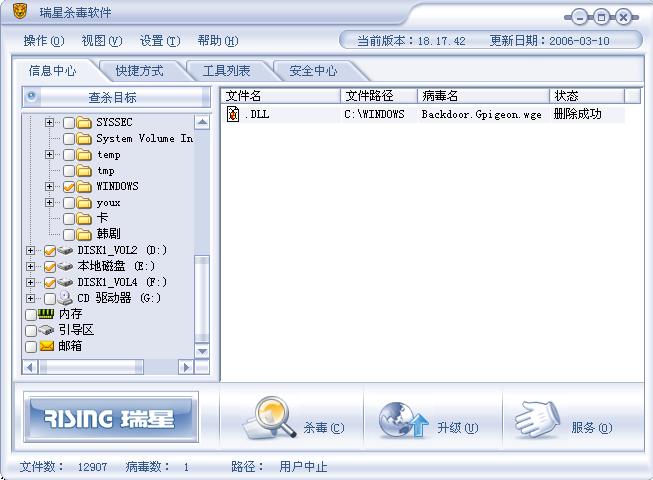
Task: Click the tree vertical scrollbar up arrow
Action: (202, 122)
